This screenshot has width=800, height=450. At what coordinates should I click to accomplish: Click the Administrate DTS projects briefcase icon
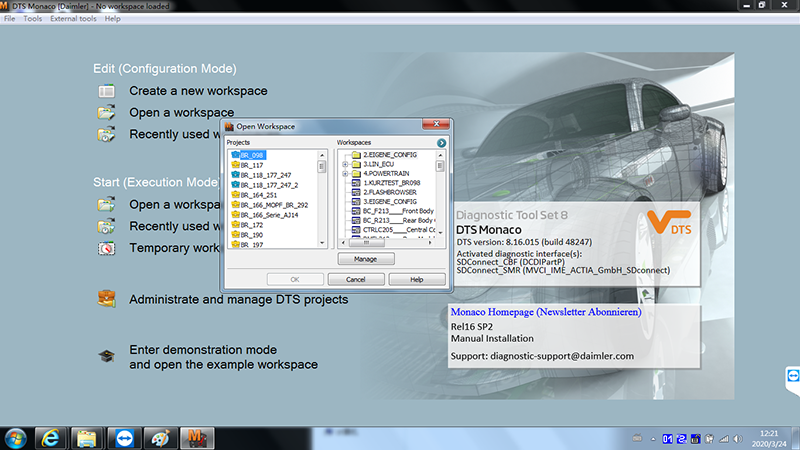[107, 298]
